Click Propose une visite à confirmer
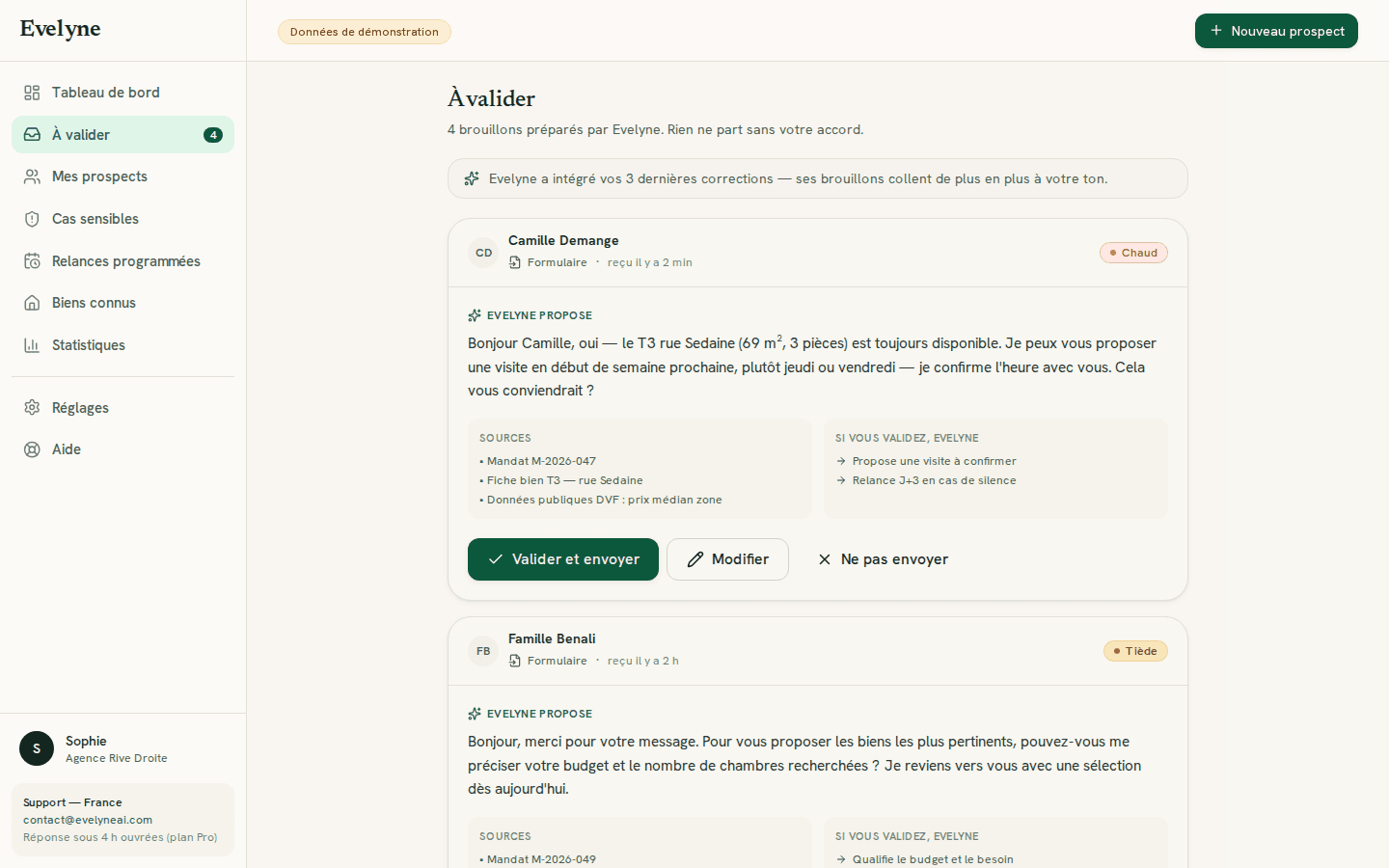Image resolution: width=1389 pixels, height=868 pixels. [934, 461]
